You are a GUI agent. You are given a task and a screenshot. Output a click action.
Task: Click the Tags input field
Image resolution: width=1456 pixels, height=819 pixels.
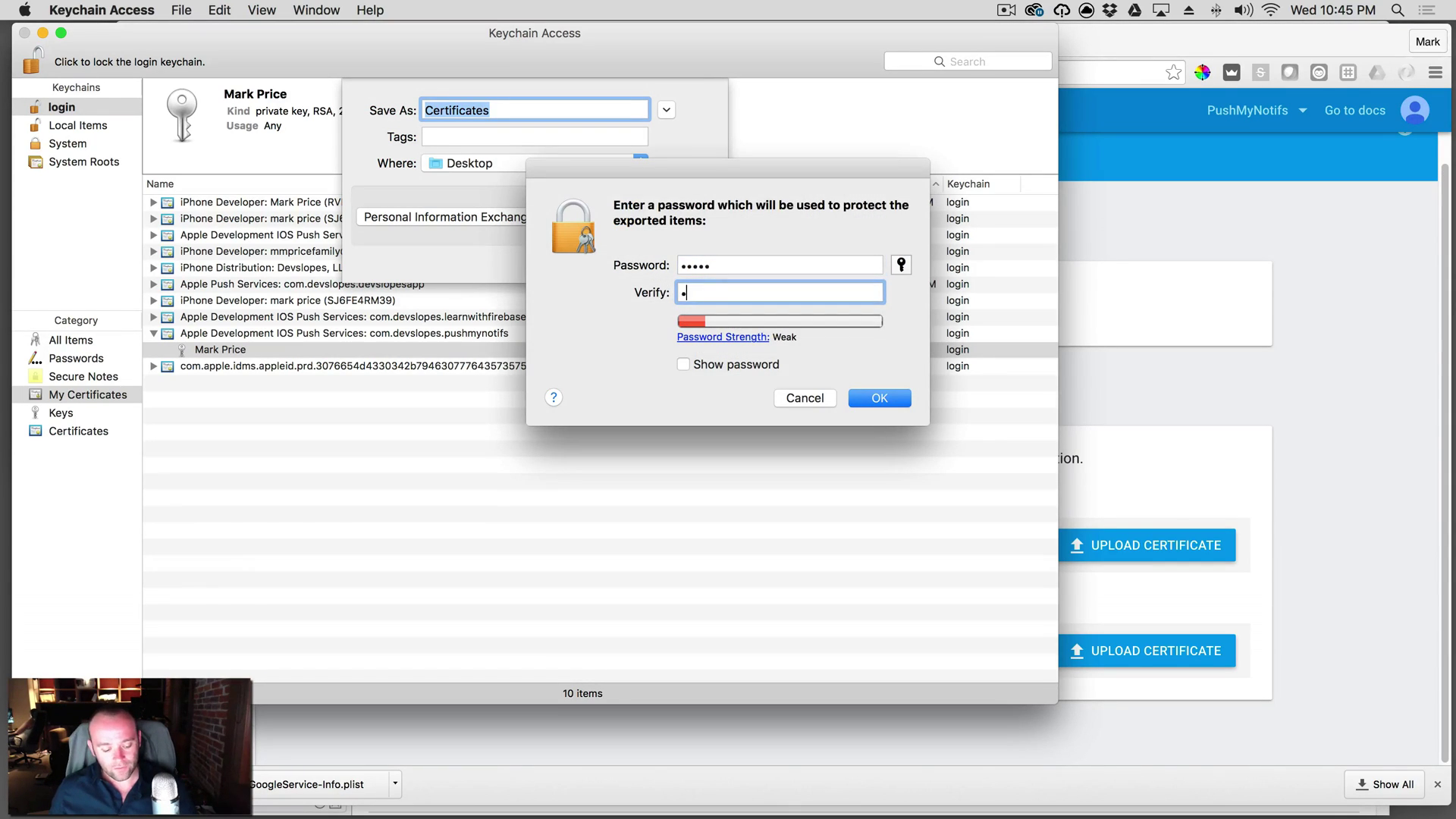click(535, 136)
